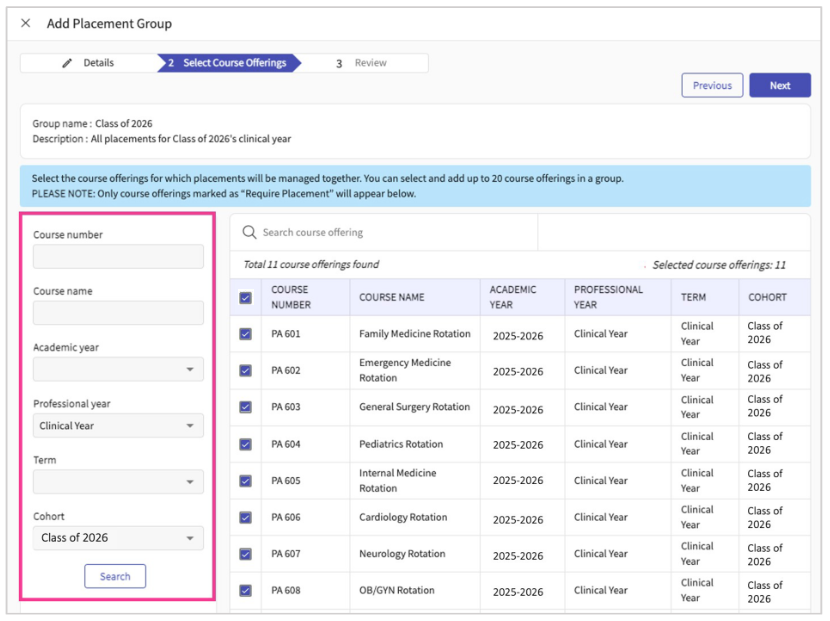Click the search magnifier icon

coord(250,232)
